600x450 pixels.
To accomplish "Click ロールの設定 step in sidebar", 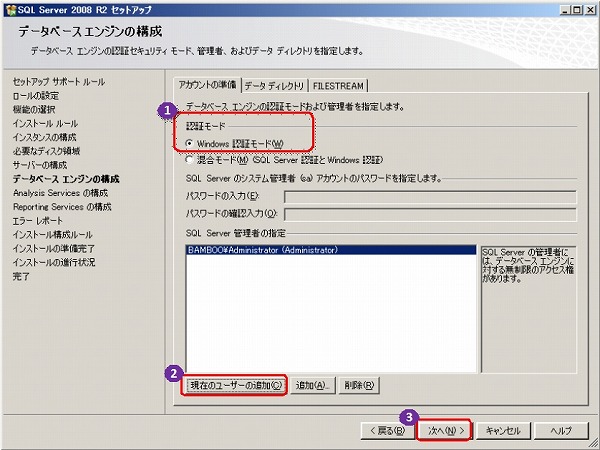I will [36, 96].
